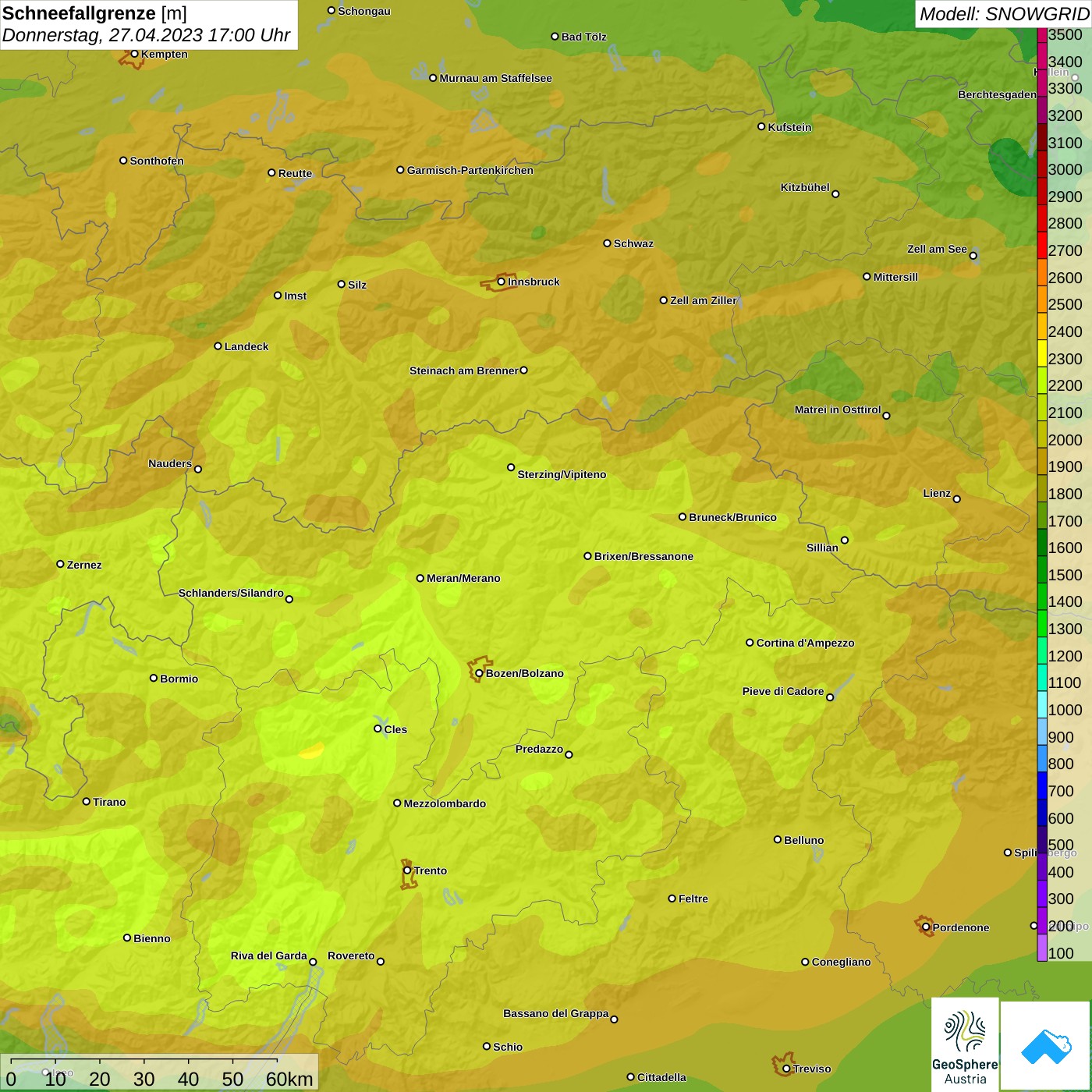Click the Modell: SNOWGRID label
This screenshot has width=1092, height=1092.
coord(1003,14)
